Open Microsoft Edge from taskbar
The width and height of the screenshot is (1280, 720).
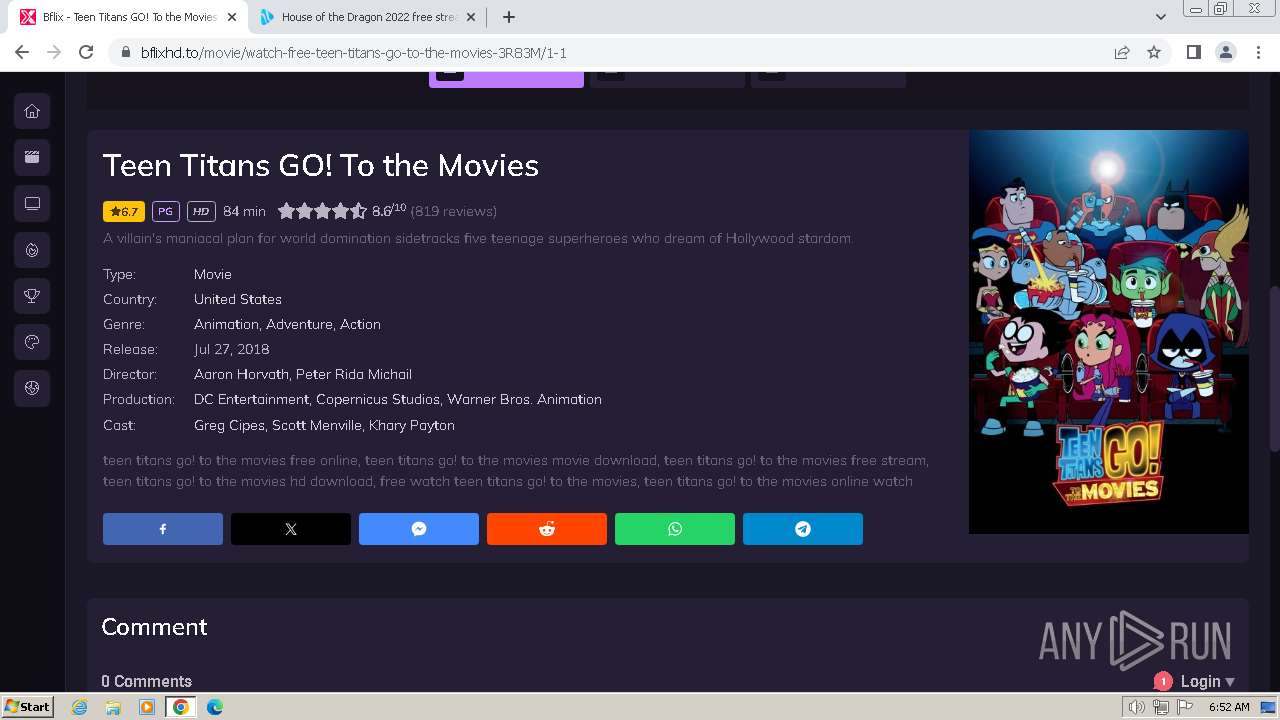[215, 707]
